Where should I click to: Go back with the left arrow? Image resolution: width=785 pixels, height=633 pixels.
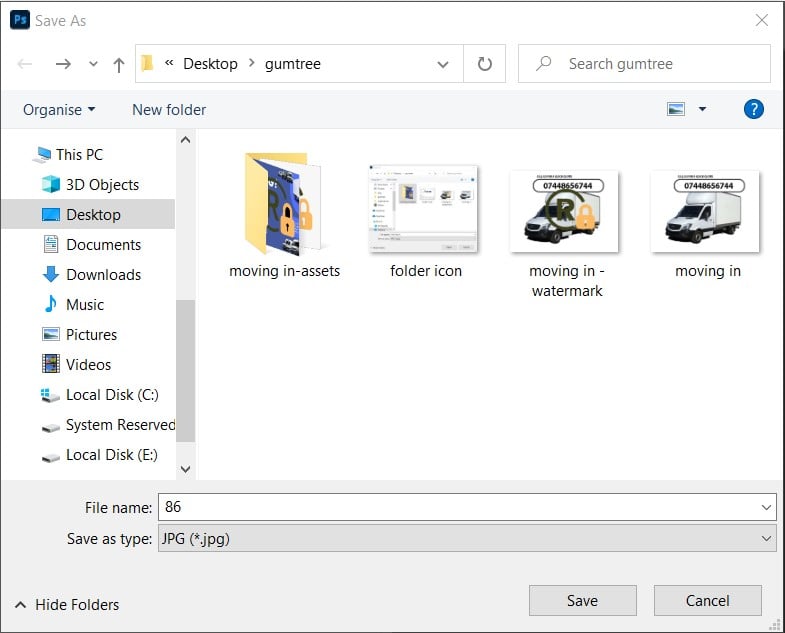click(25, 64)
